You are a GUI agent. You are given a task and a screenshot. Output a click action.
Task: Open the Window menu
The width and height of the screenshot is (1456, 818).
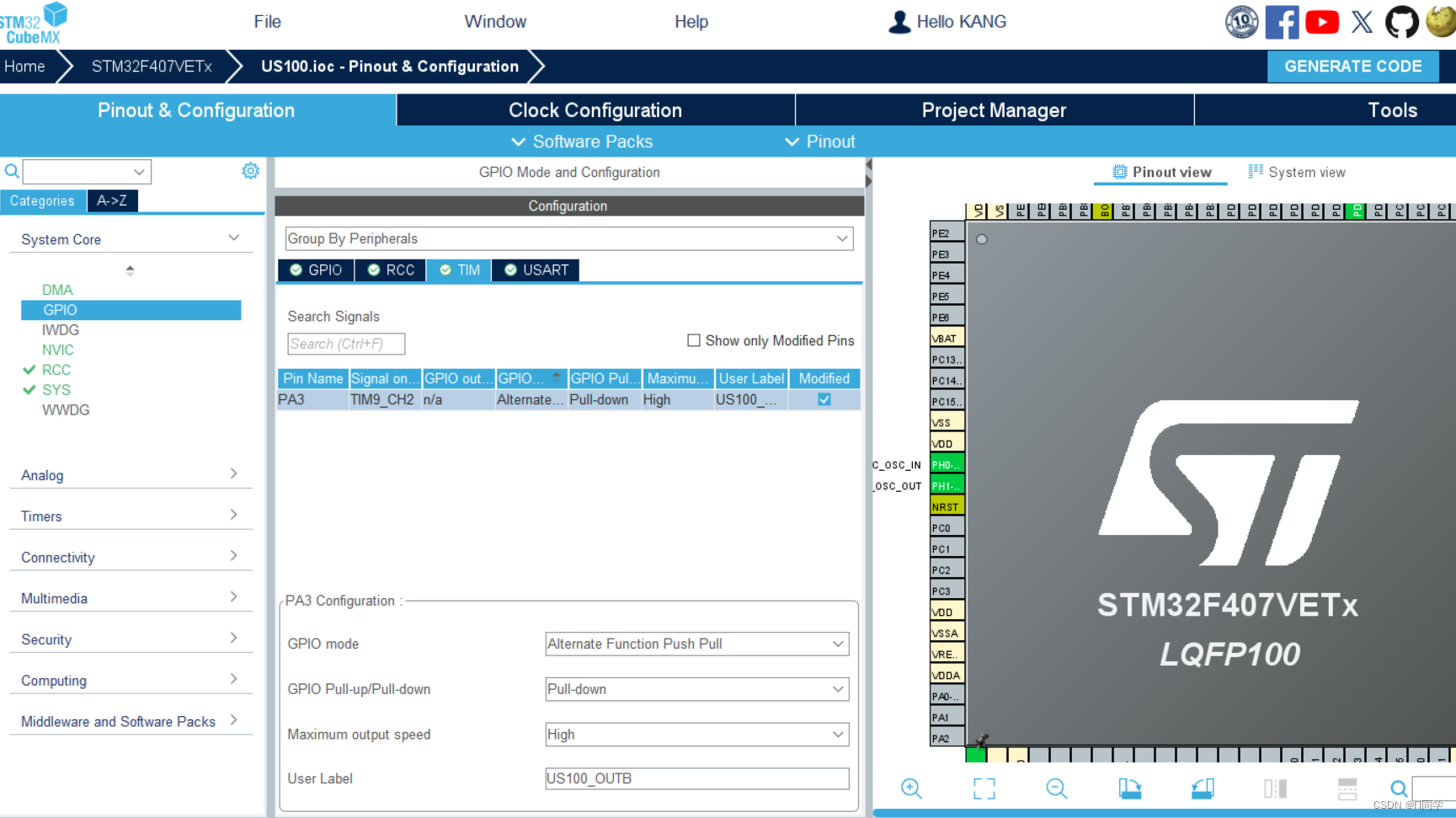point(495,22)
